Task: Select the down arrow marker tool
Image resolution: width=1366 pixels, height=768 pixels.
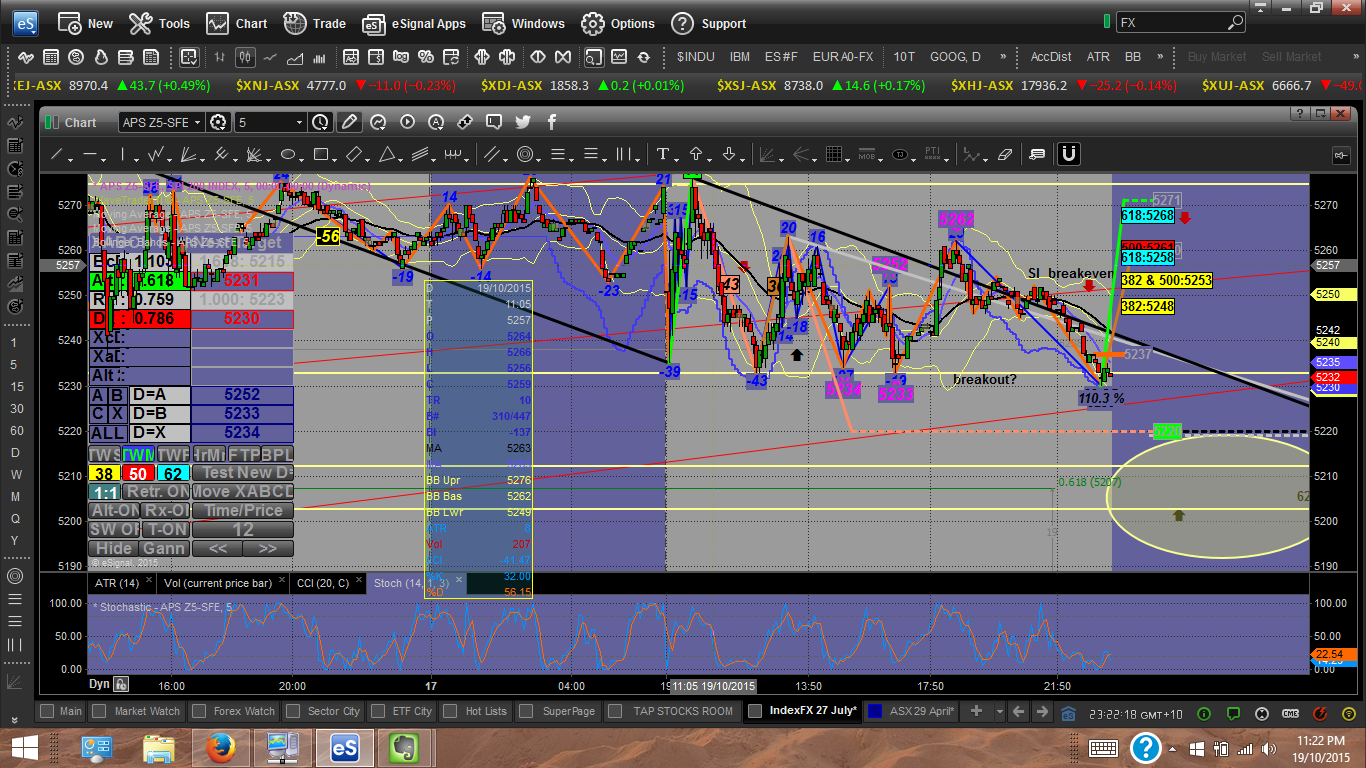Action: pyautogui.click(x=729, y=155)
